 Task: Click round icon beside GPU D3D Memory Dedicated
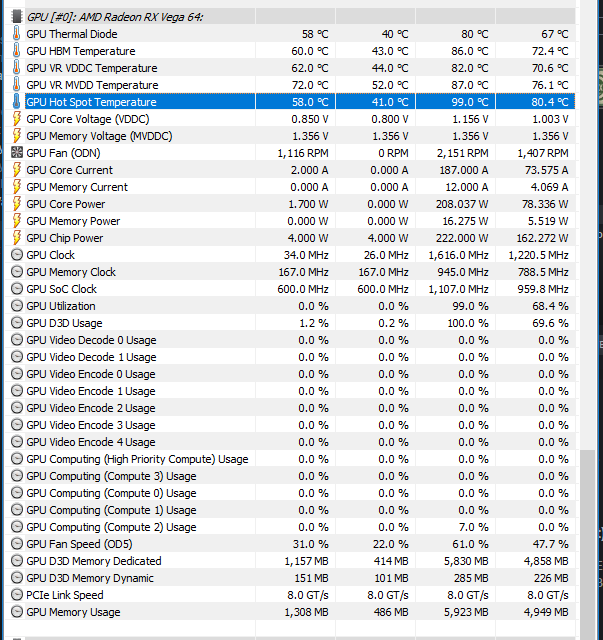point(17,561)
